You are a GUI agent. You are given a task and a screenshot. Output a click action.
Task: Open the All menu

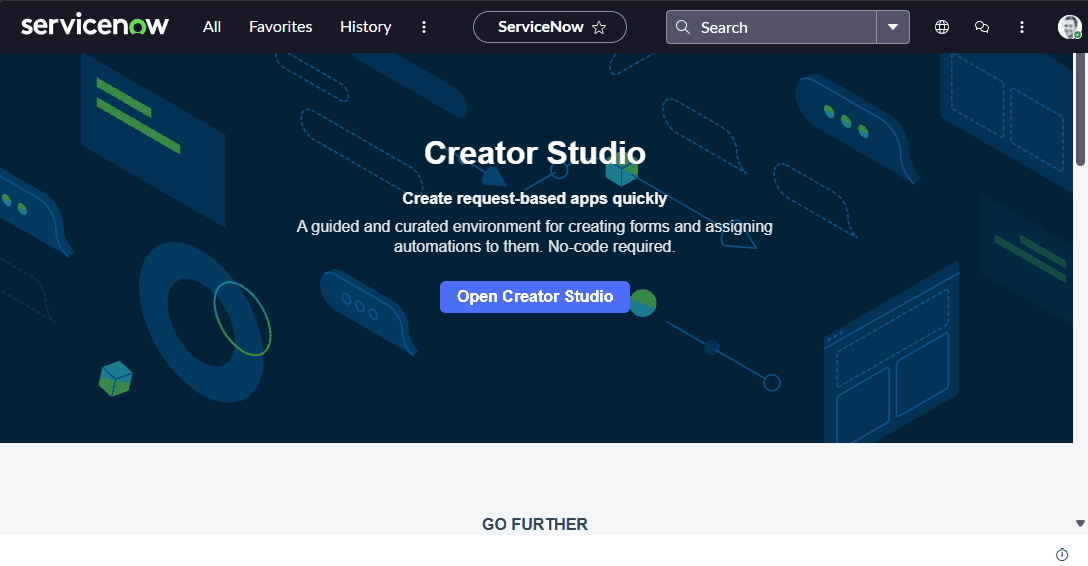pyautogui.click(x=212, y=27)
